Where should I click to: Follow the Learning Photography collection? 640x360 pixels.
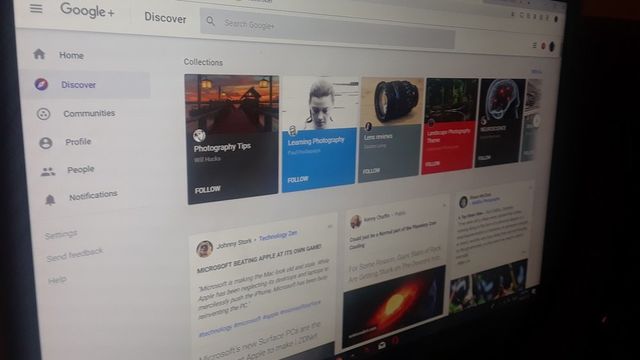point(298,180)
